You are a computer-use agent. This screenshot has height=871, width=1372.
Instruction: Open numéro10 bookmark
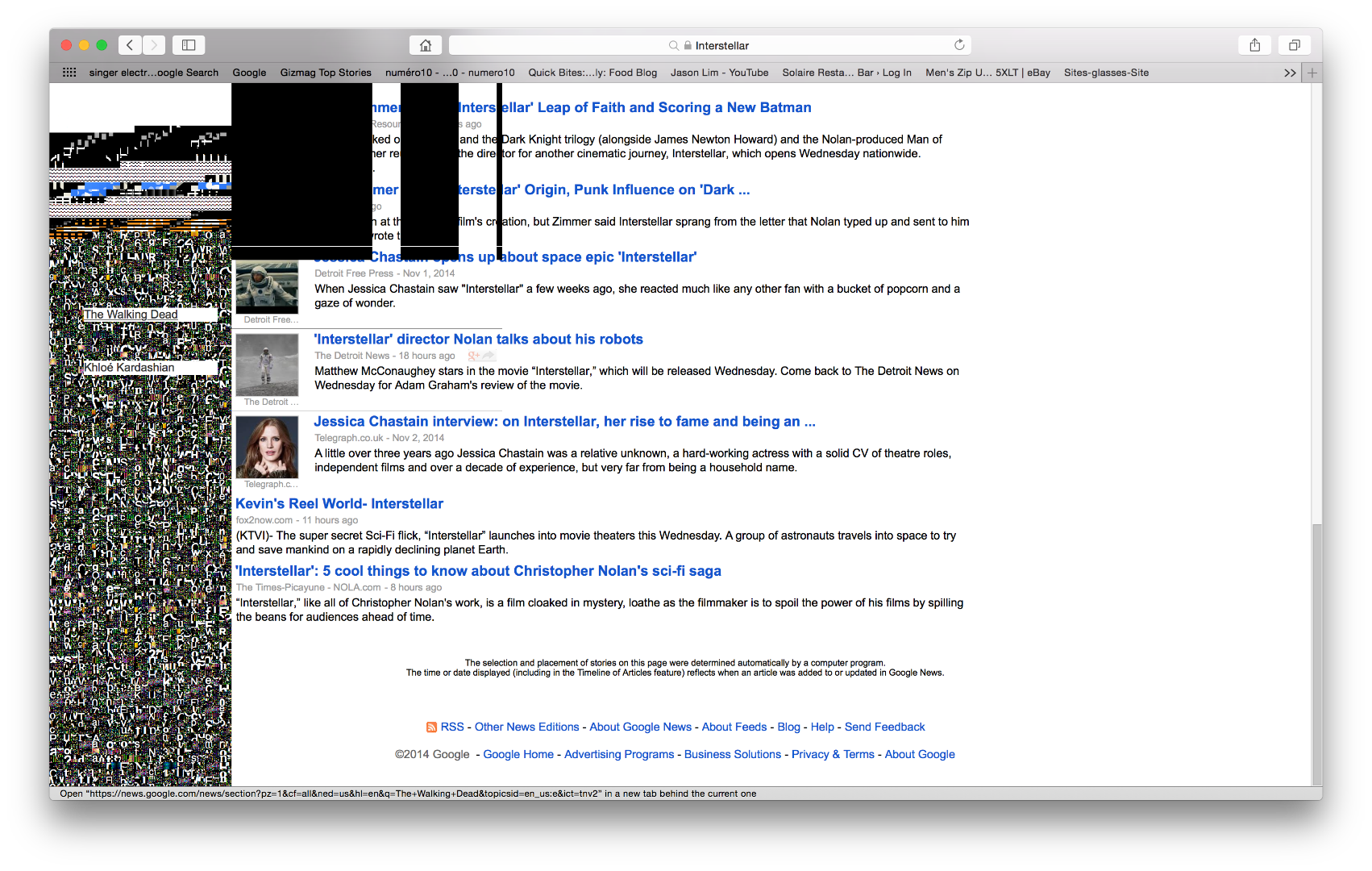450,73
